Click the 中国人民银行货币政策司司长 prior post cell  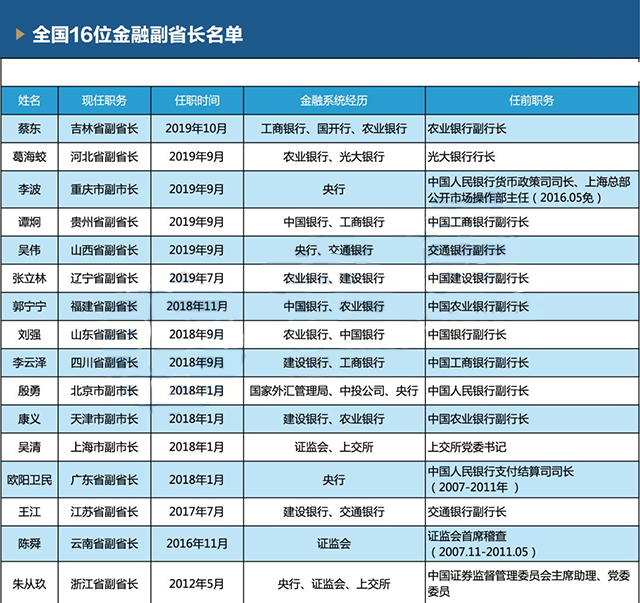point(531,189)
